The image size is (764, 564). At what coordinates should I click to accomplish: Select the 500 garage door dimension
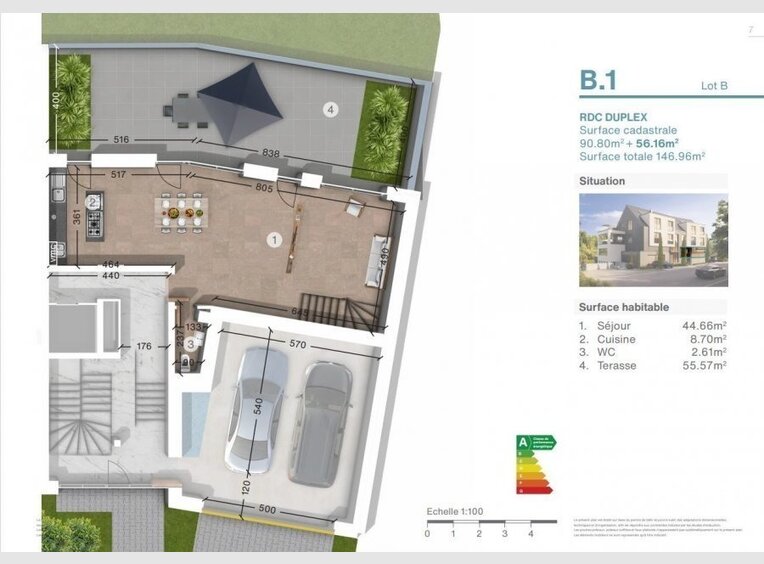tap(267, 509)
